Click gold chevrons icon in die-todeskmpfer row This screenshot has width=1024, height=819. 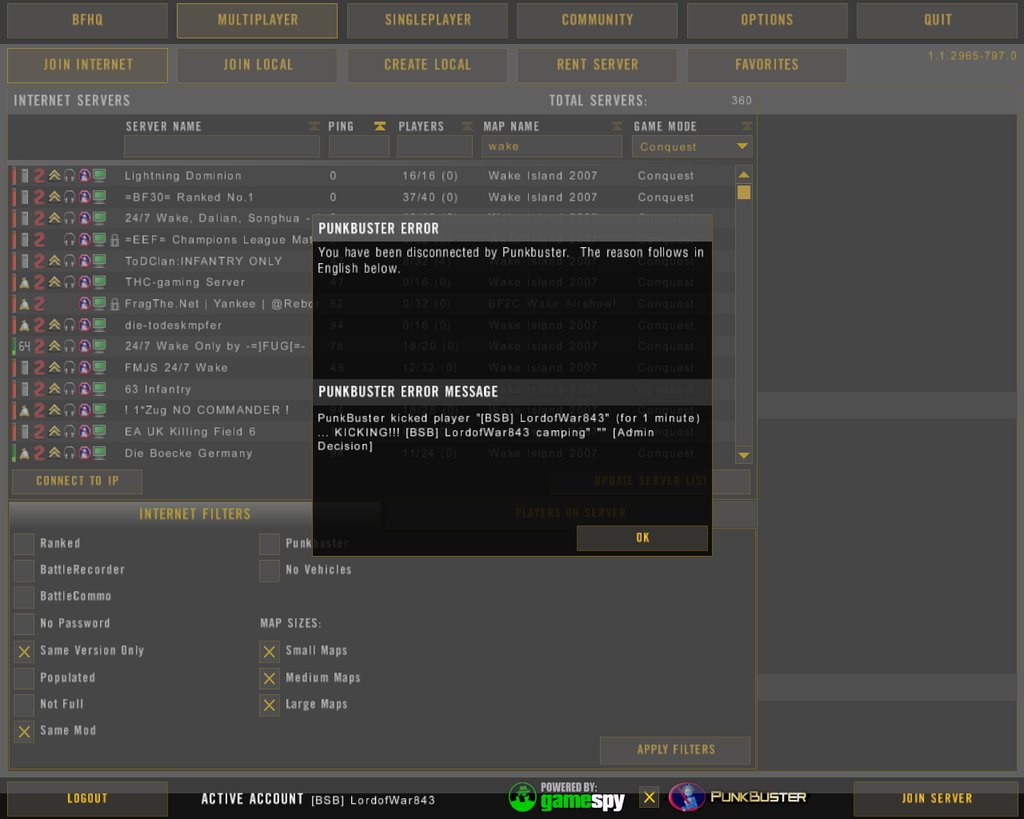coord(55,325)
